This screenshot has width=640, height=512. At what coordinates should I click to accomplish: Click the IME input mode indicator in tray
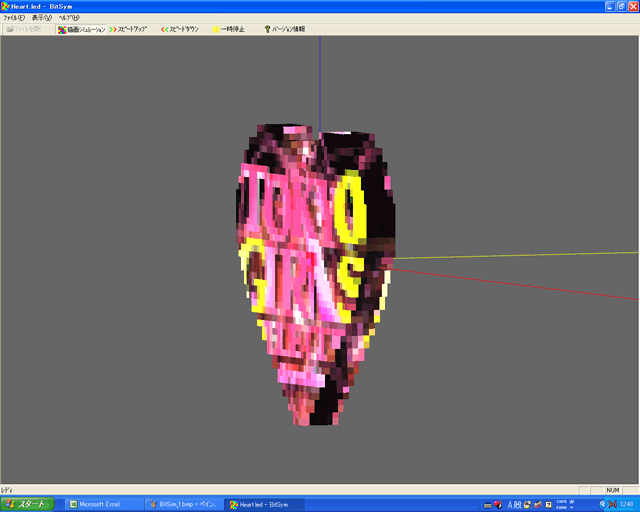pyautogui.click(x=513, y=504)
